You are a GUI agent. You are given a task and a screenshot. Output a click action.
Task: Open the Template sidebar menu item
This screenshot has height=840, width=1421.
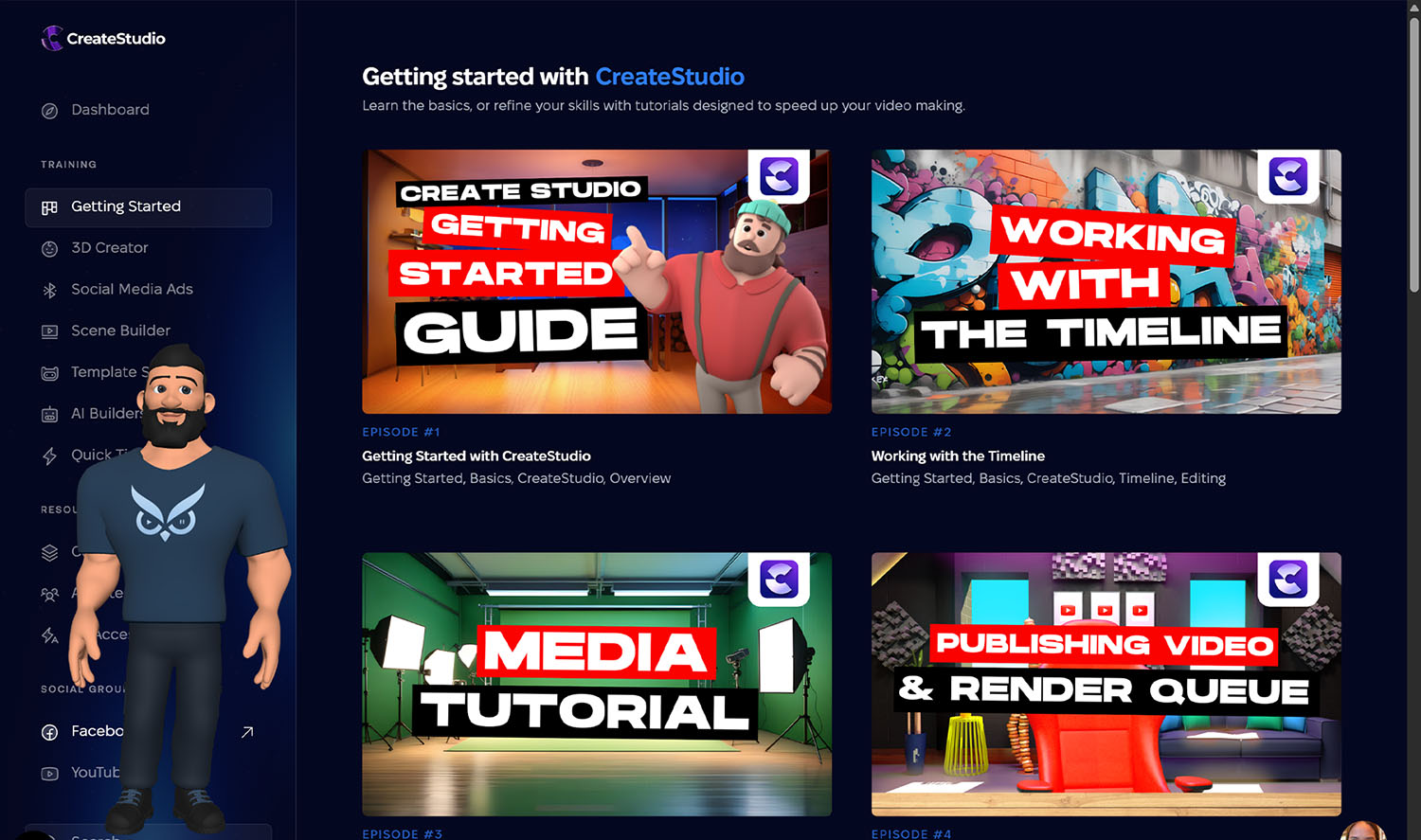(x=102, y=372)
